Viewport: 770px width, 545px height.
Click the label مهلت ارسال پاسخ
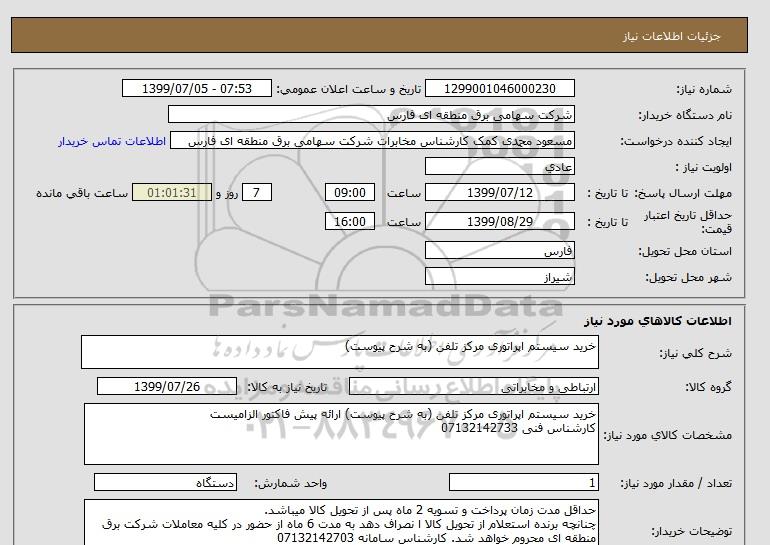point(683,193)
